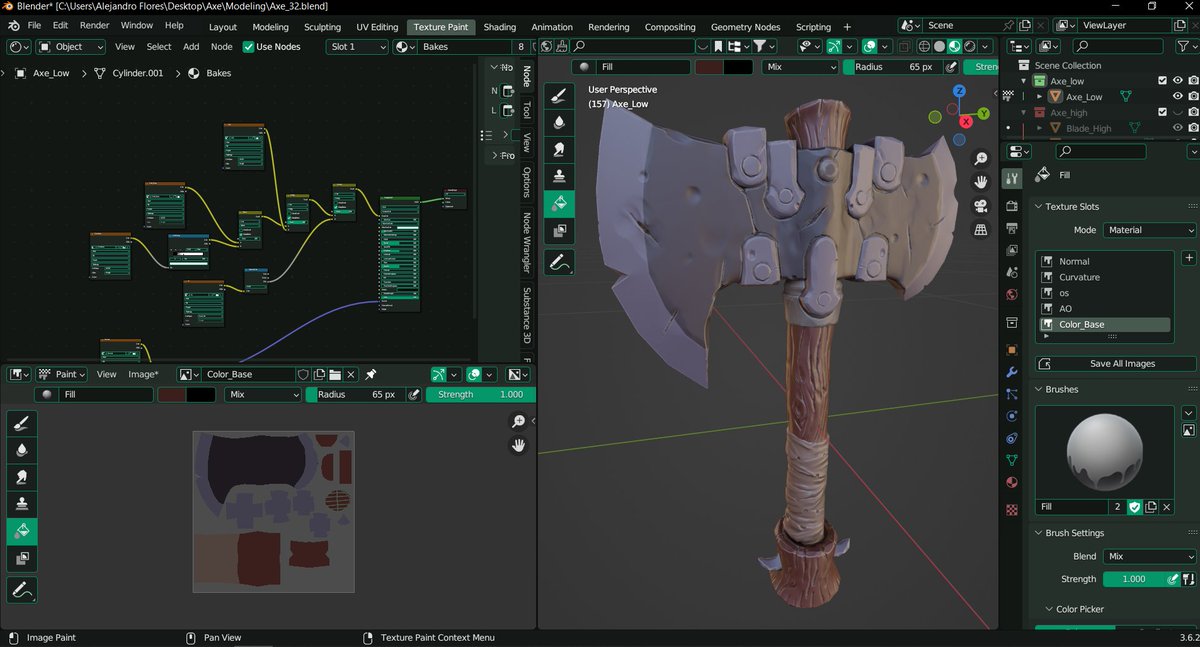Toggle radius pressure sensitivity in viewport header
Screen dimensions: 1200x647
tap(951, 67)
